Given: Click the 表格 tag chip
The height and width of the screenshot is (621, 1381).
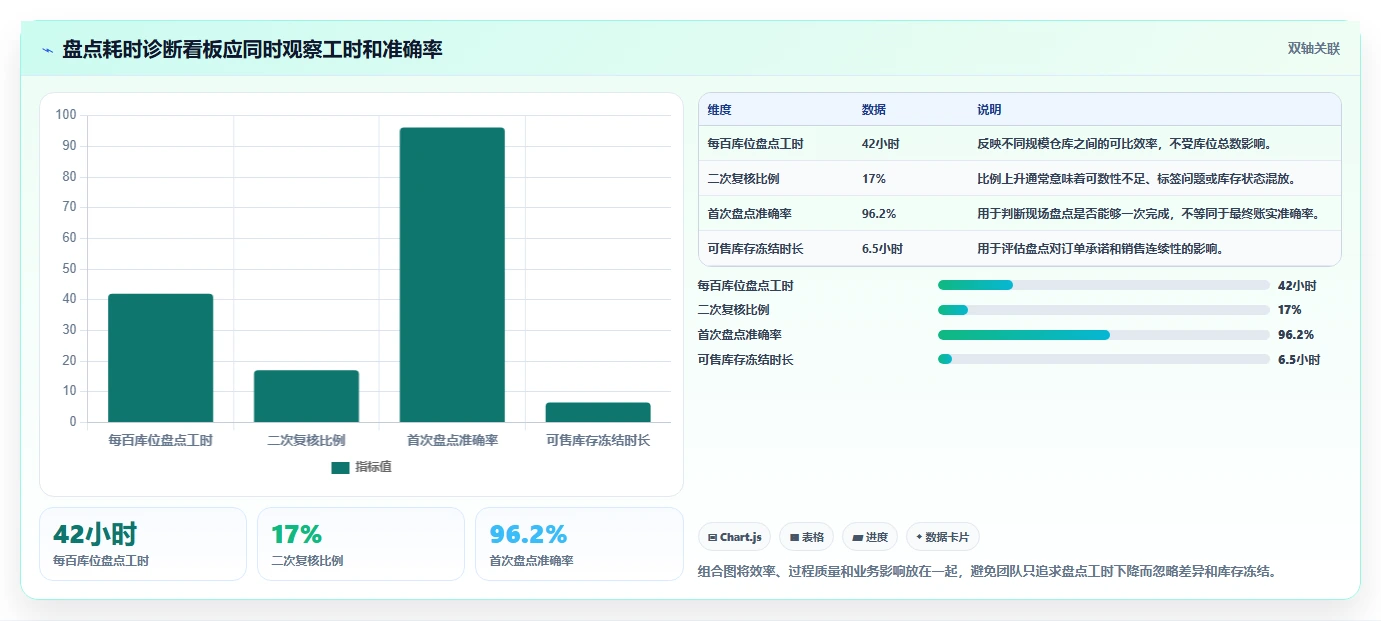Looking at the screenshot, I should (807, 537).
